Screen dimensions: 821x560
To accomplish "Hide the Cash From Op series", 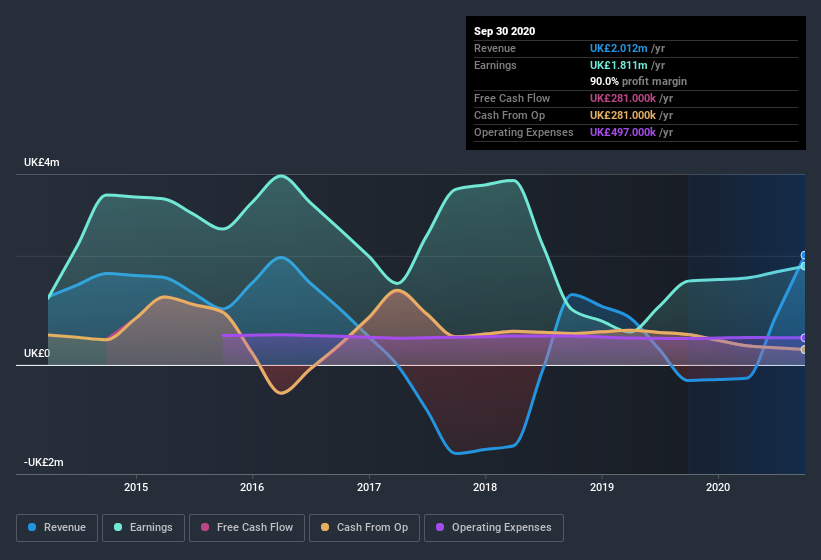I will [363, 527].
